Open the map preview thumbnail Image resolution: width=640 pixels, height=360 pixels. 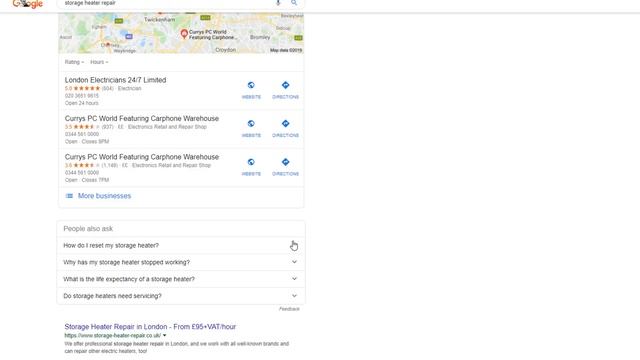coord(181,33)
